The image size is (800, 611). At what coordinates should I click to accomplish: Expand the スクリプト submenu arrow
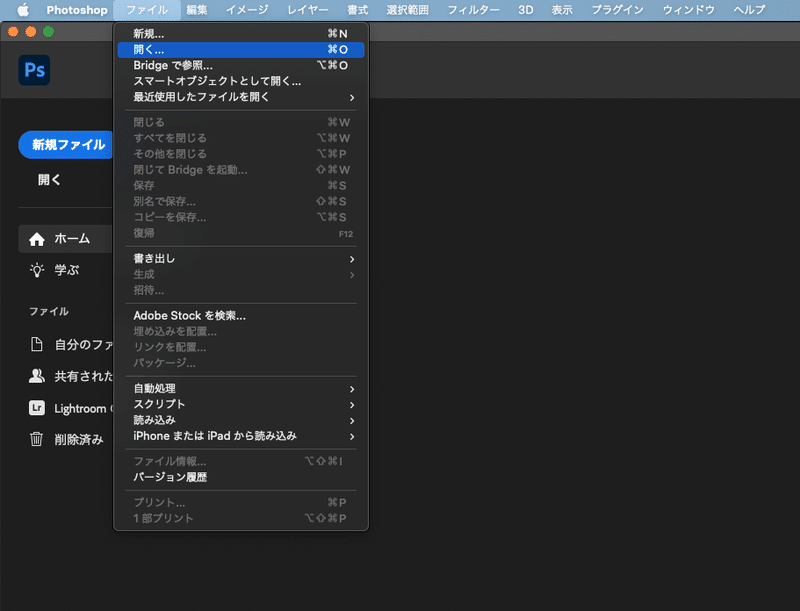tap(352, 405)
